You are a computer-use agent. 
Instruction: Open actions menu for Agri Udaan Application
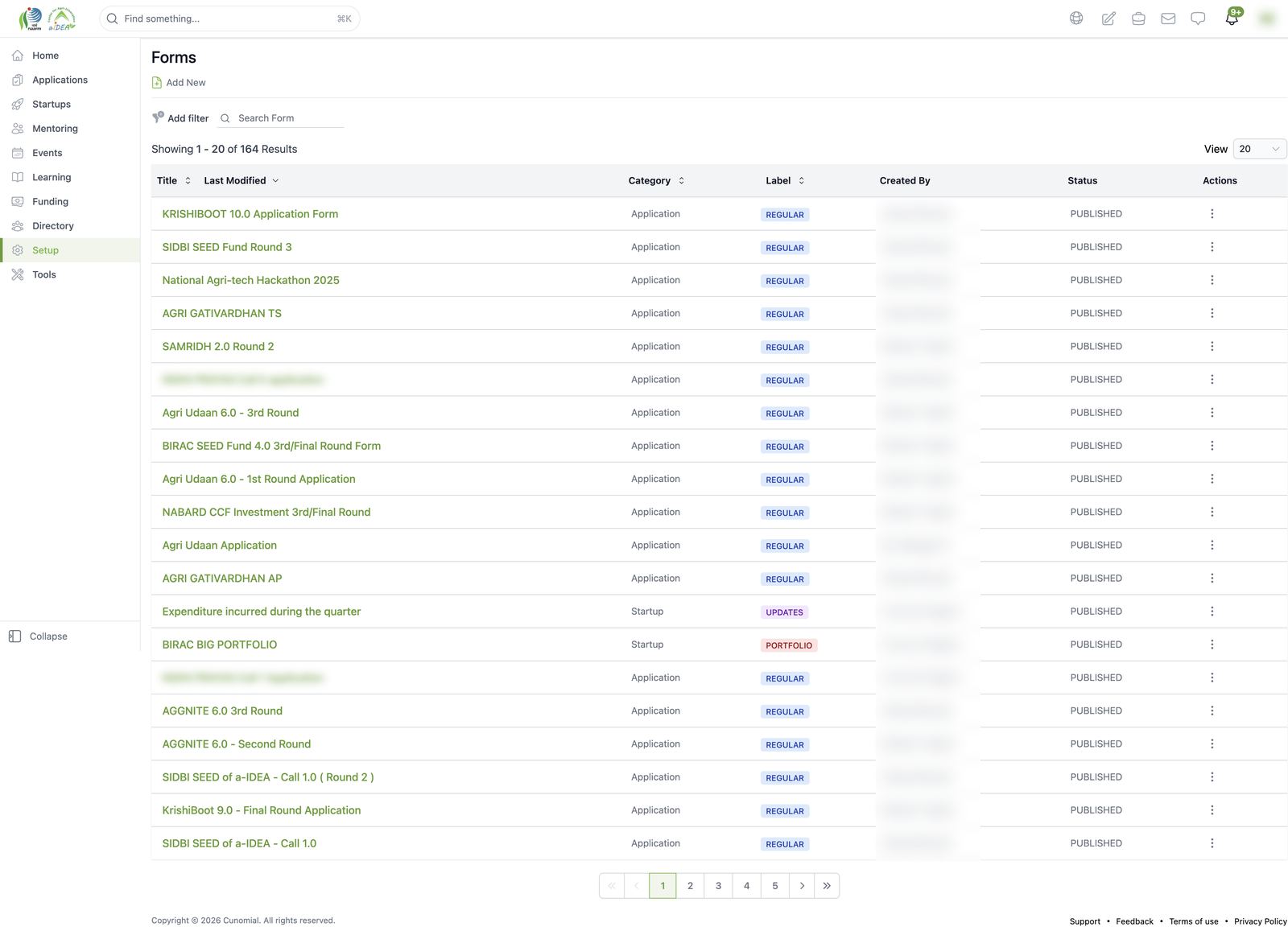(x=1212, y=545)
